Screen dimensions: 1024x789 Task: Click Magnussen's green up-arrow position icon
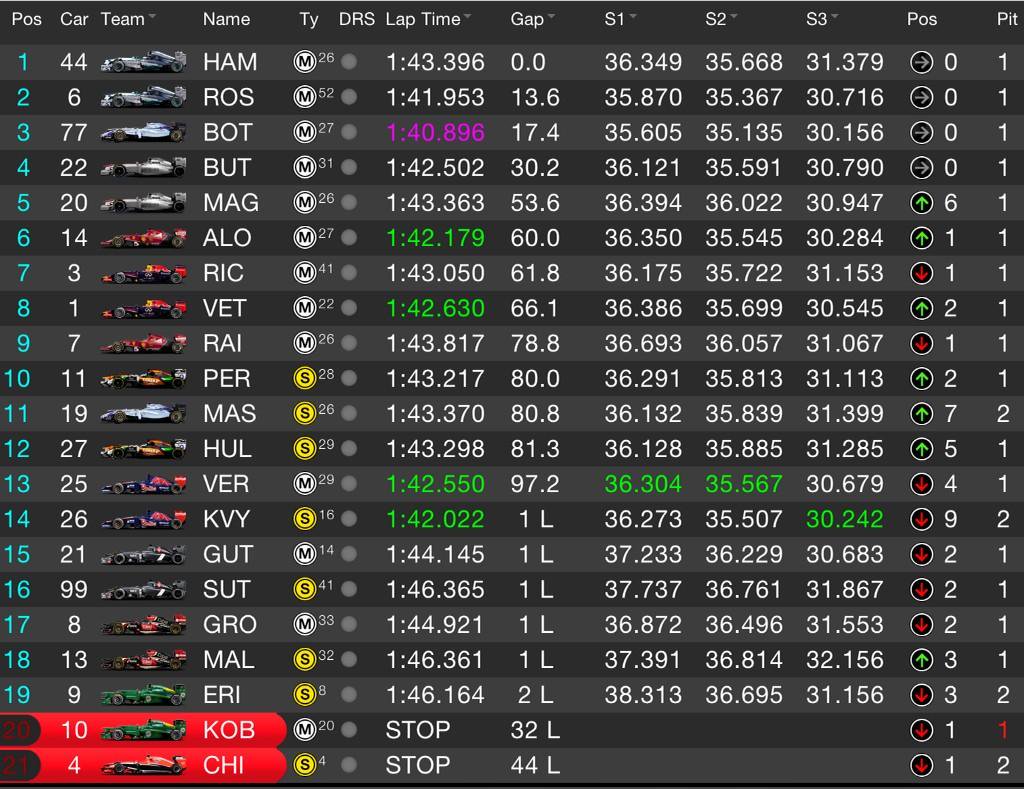[x=921, y=203]
